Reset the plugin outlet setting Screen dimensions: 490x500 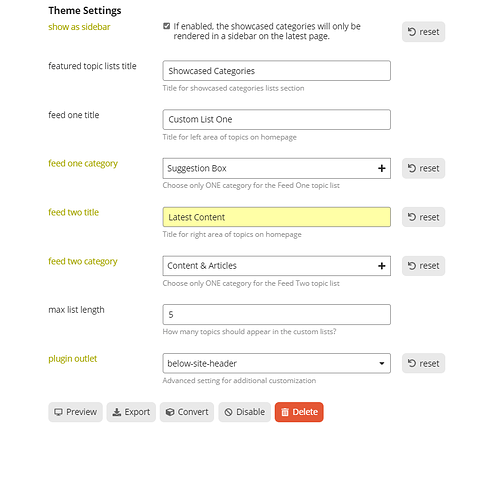point(423,363)
